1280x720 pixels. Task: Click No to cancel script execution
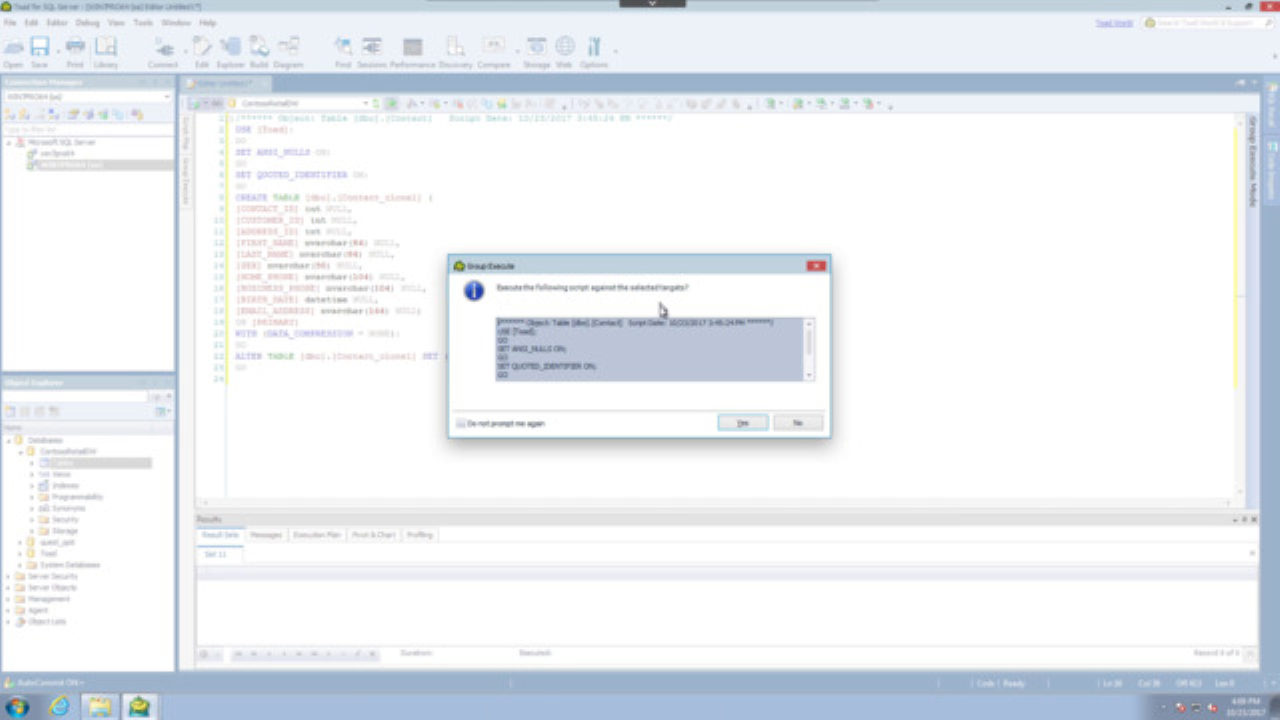[797, 423]
